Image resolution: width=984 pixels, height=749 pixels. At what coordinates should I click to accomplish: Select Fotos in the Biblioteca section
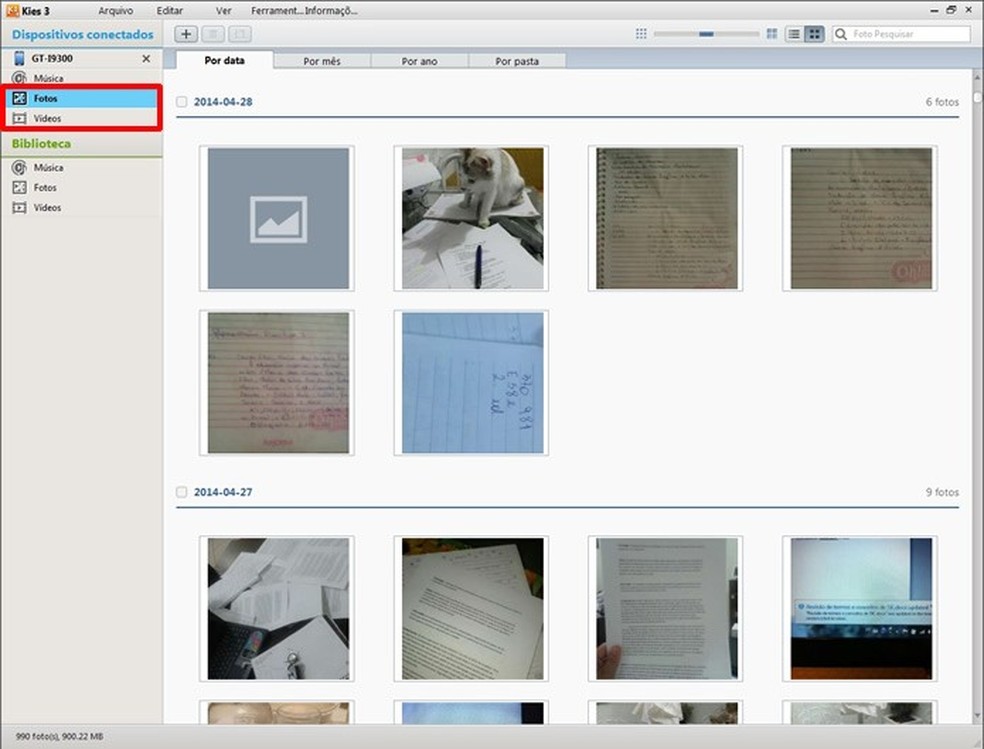tap(46, 187)
